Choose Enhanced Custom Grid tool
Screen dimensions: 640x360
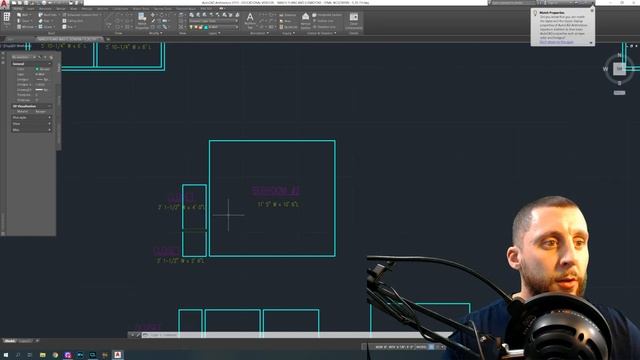click(81, 15)
